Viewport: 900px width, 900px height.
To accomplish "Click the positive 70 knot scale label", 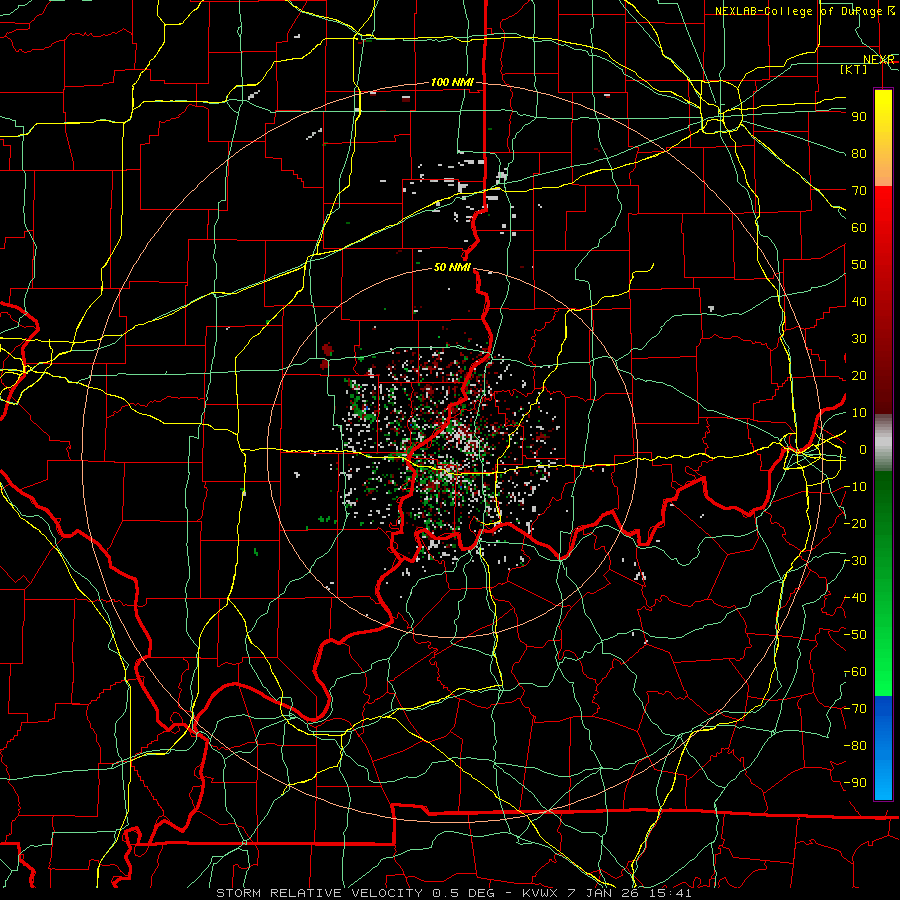I will [x=859, y=191].
